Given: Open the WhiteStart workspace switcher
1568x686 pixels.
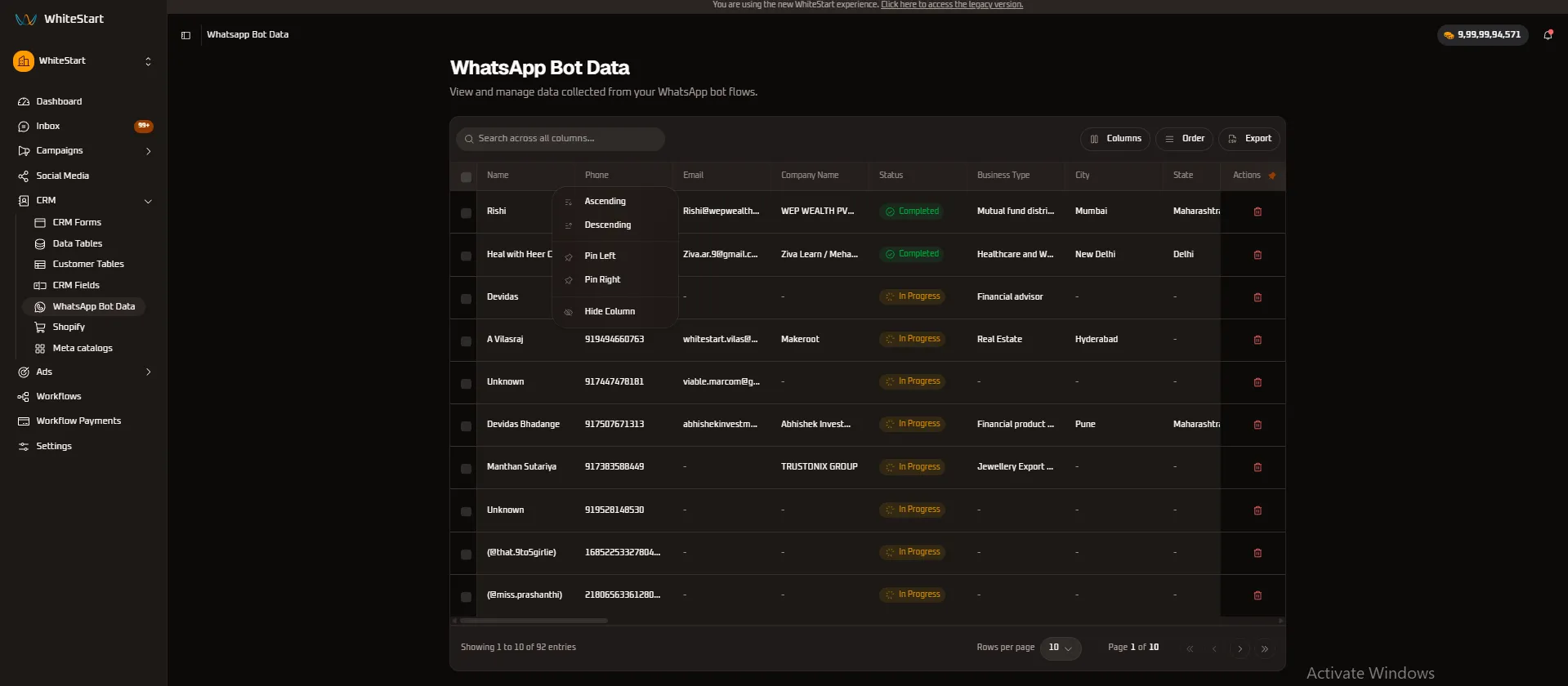Looking at the screenshot, I should click(83, 61).
